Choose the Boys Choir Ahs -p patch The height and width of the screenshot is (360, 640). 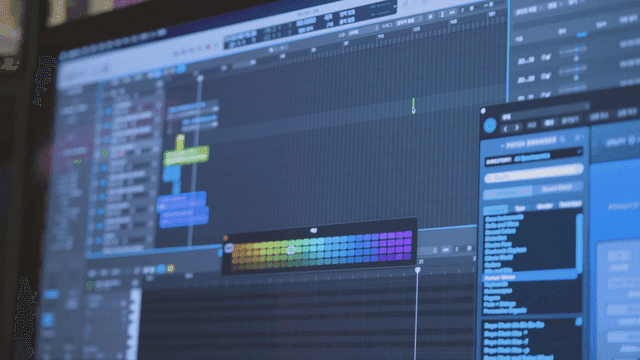507,350
